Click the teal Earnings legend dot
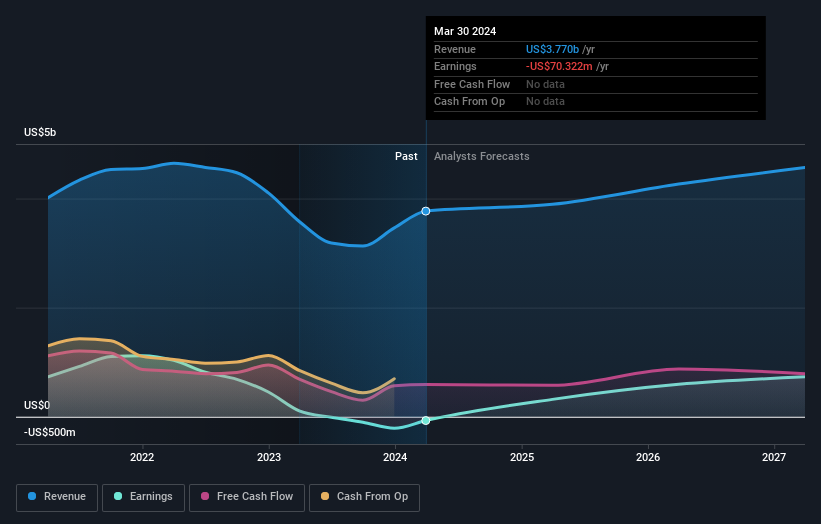 tap(118, 496)
